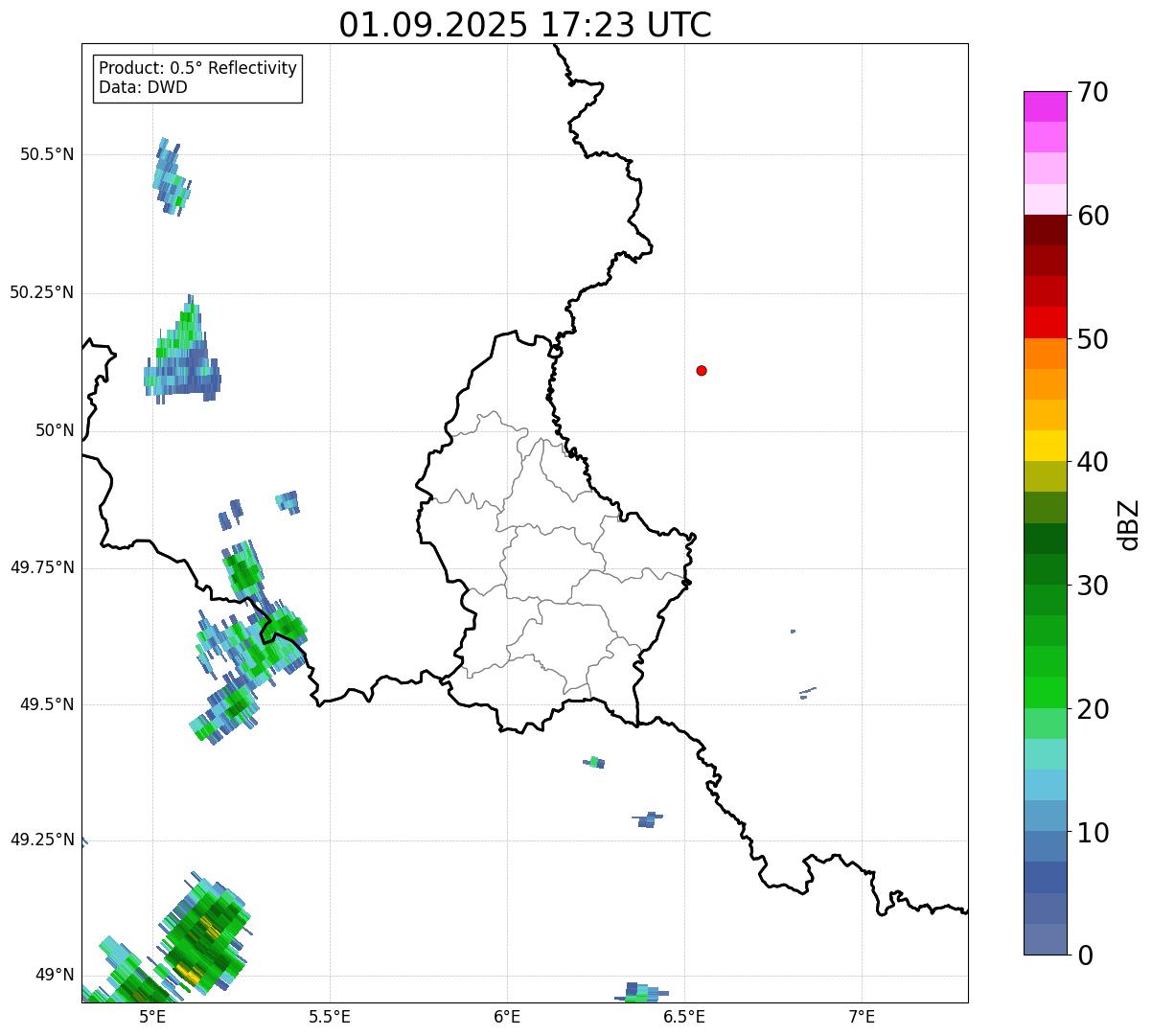Pick the turquoise colorbar segment between 15 and 17.5
Image resolution: width=1152 pixels, height=1036 pixels.
[x=1045, y=754]
